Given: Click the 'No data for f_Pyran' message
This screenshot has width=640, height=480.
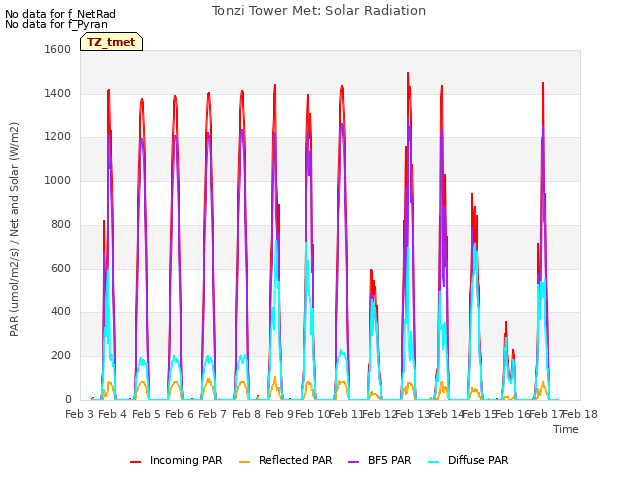Looking at the screenshot, I should click(x=56, y=24).
